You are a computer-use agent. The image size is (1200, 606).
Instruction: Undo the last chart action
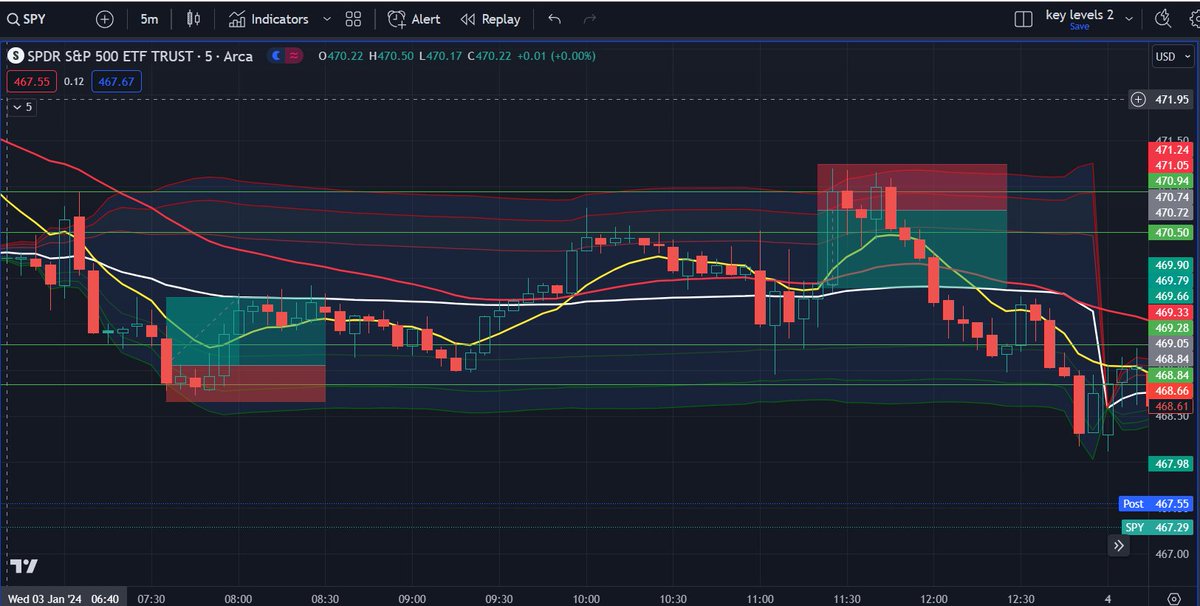click(x=555, y=19)
